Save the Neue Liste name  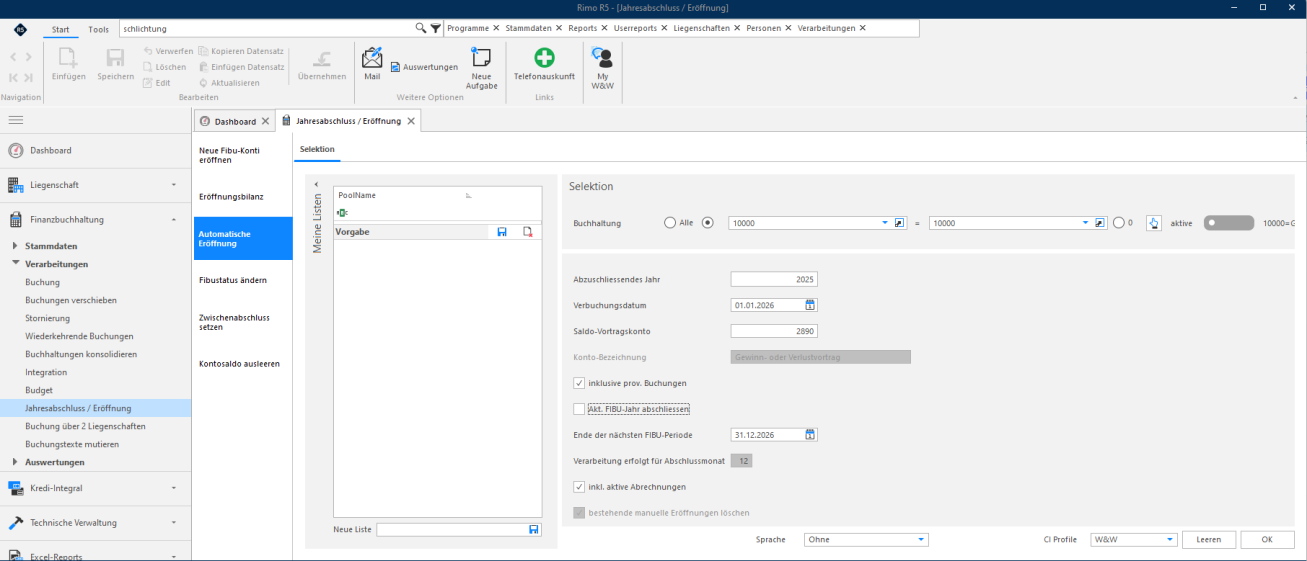point(534,529)
